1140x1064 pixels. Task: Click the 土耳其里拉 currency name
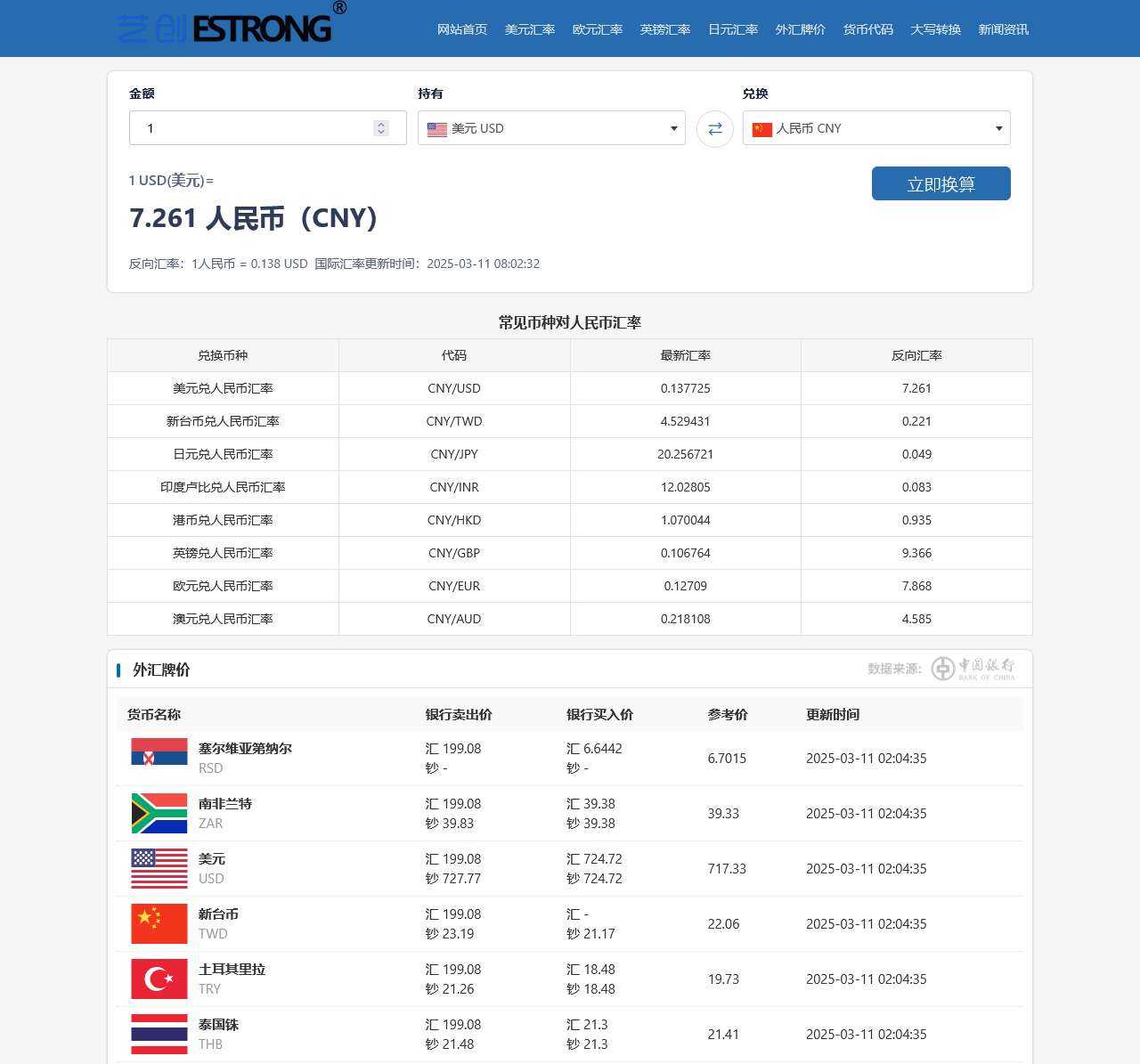pyautogui.click(x=232, y=970)
